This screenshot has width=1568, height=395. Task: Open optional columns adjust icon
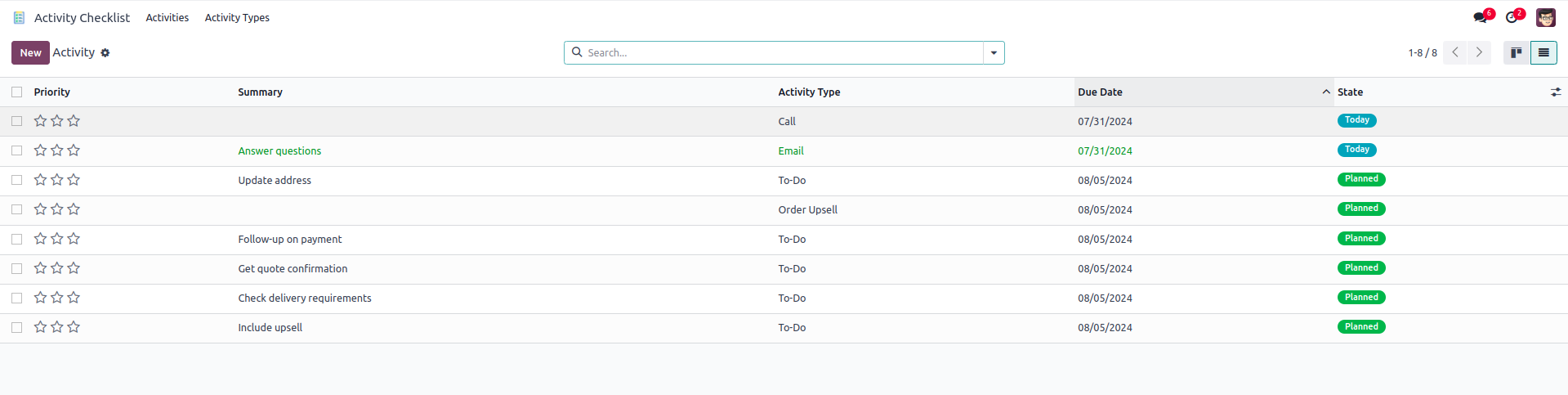click(x=1556, y=92)
